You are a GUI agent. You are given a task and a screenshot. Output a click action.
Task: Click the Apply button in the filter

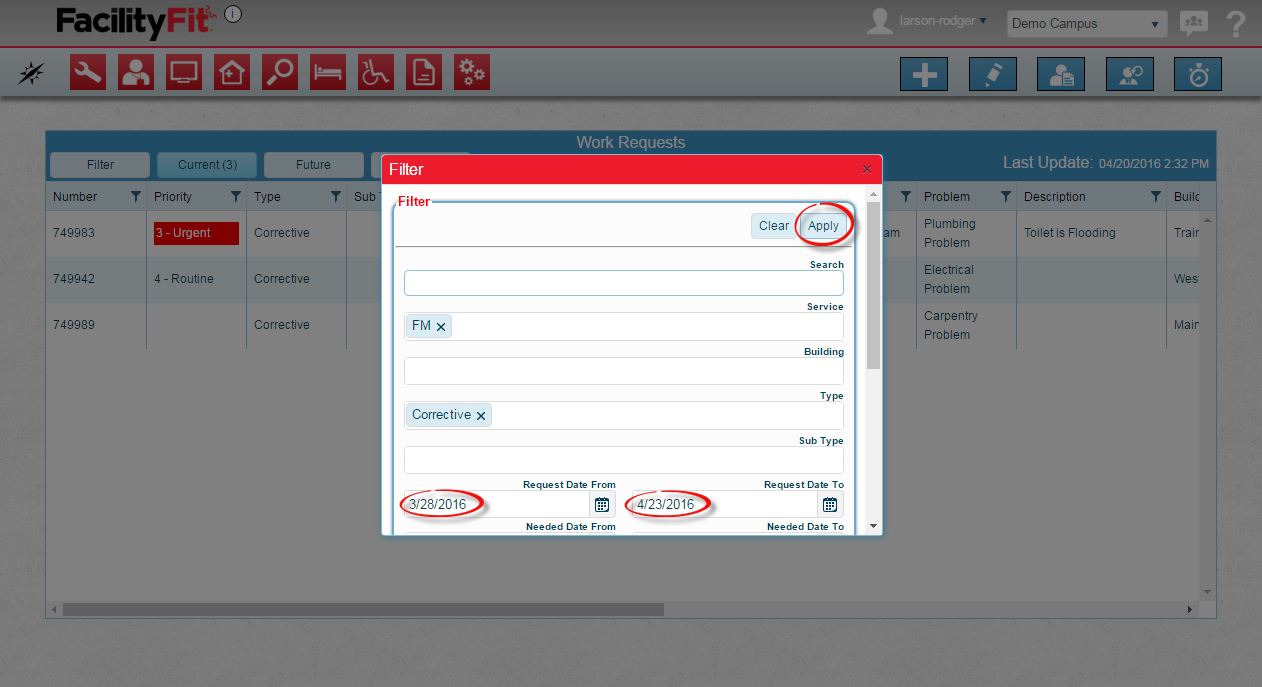click(x=823, y=226)
